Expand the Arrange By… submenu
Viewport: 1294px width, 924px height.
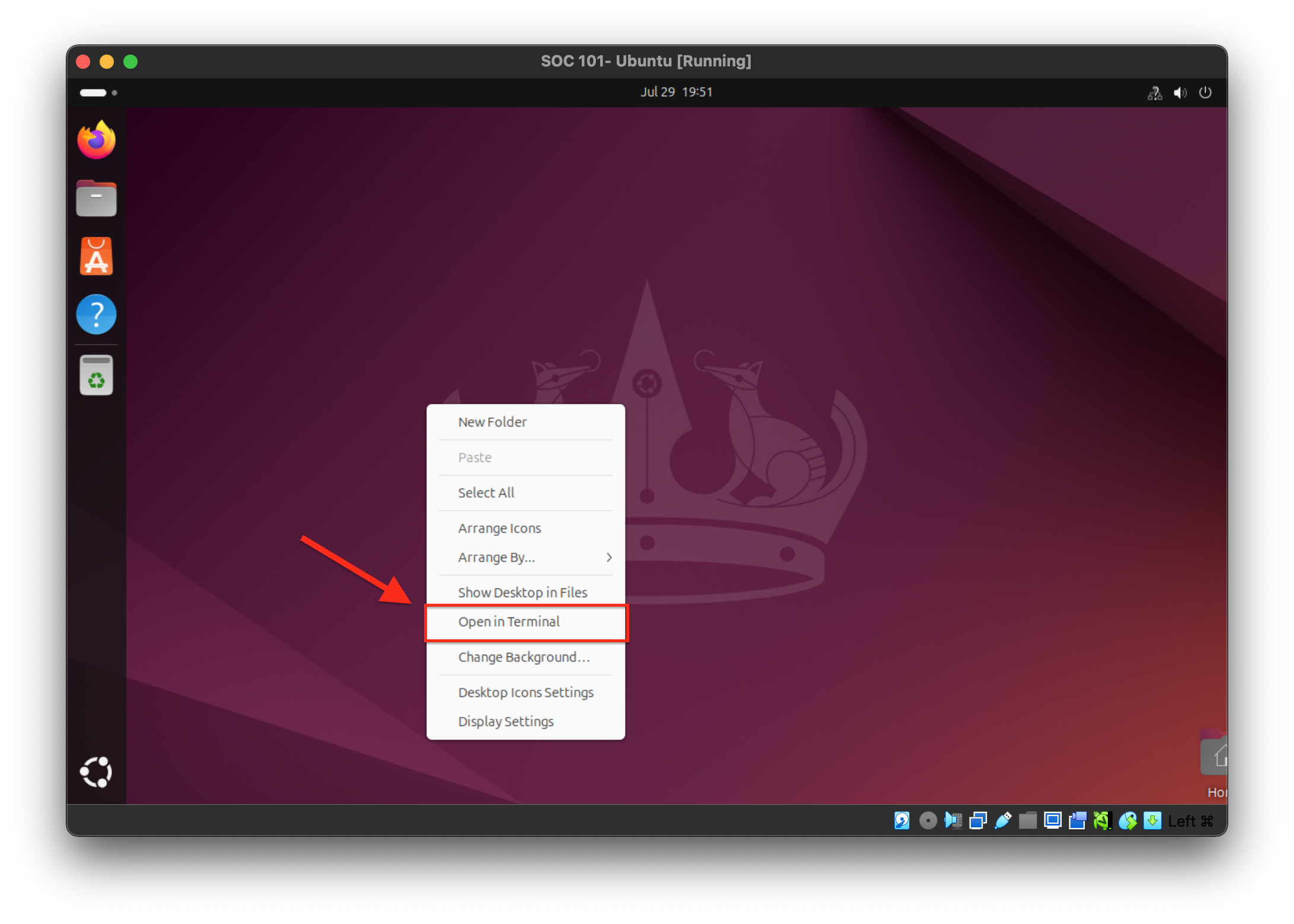point(525,557)
